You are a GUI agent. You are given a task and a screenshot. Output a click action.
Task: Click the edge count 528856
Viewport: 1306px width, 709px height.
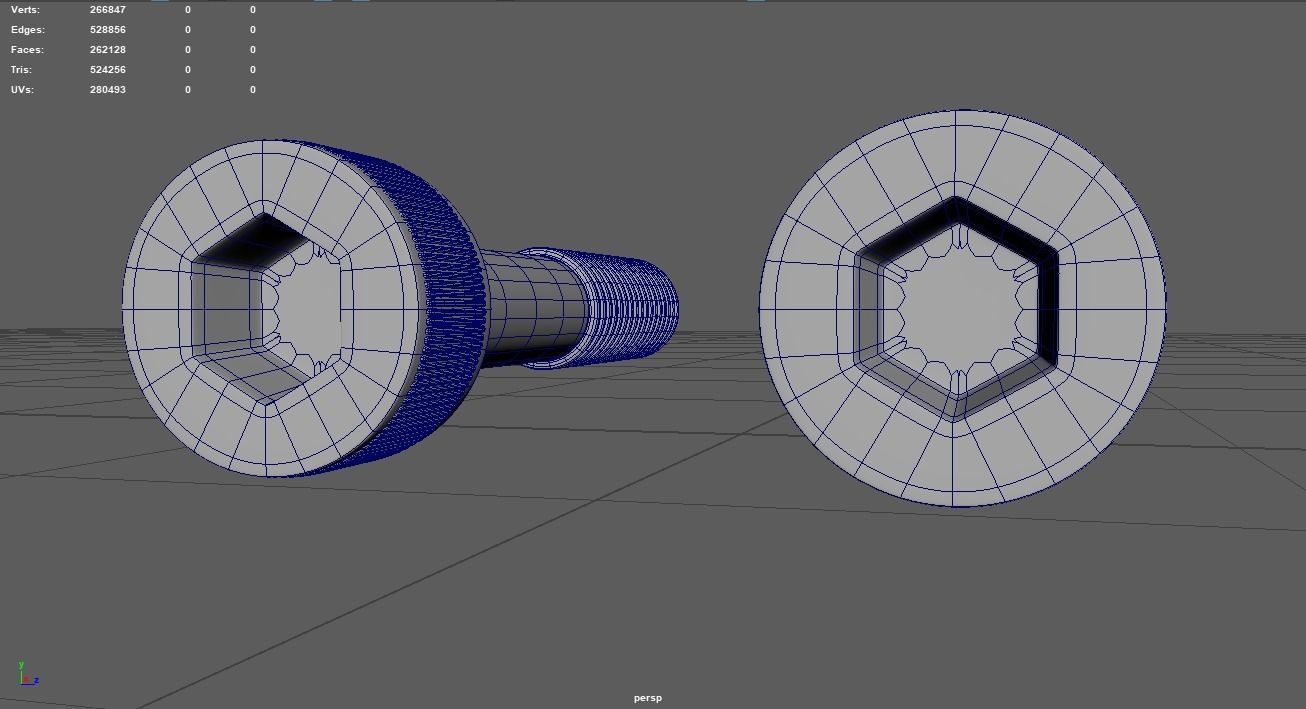point(107,29)
